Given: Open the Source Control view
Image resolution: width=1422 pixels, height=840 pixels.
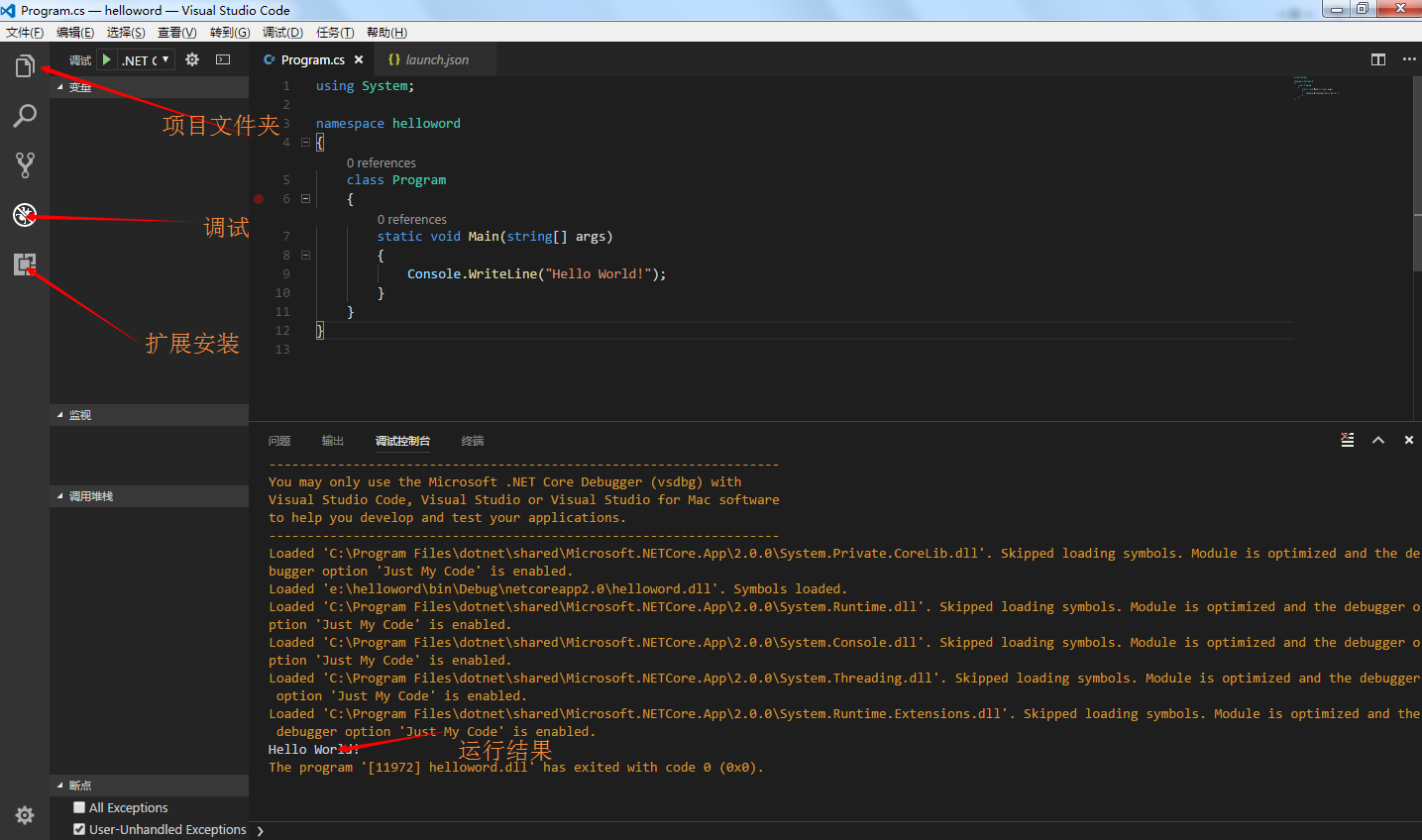Looking at the screenshot, I should click(25, 165).
